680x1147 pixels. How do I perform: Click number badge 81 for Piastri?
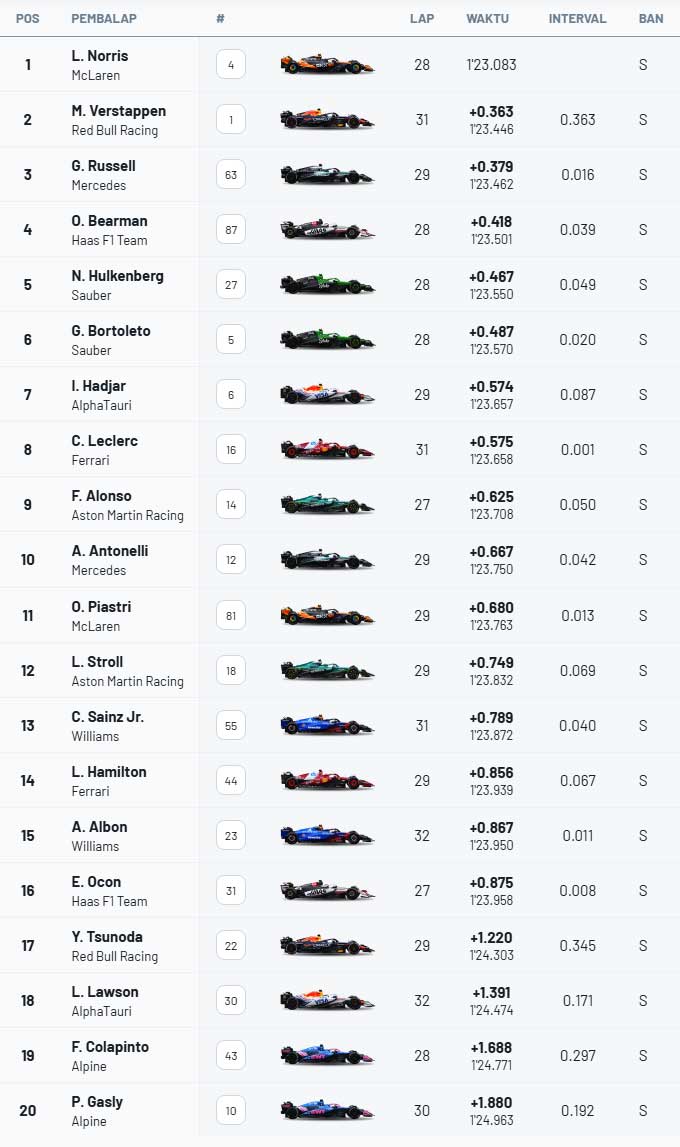click(231, 615)
